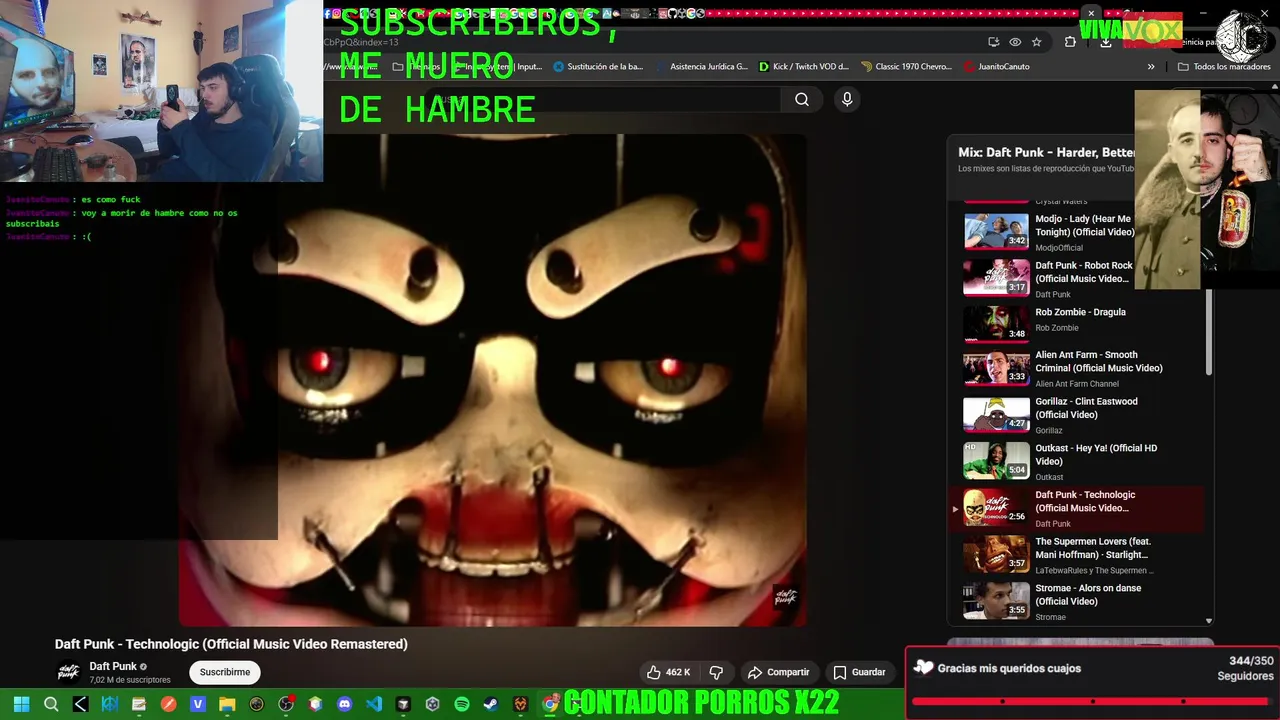This screenshot has width=1280, height=720.
Task: Open Visual Studio Code from taskbar
Action: [x=374, y=704]
